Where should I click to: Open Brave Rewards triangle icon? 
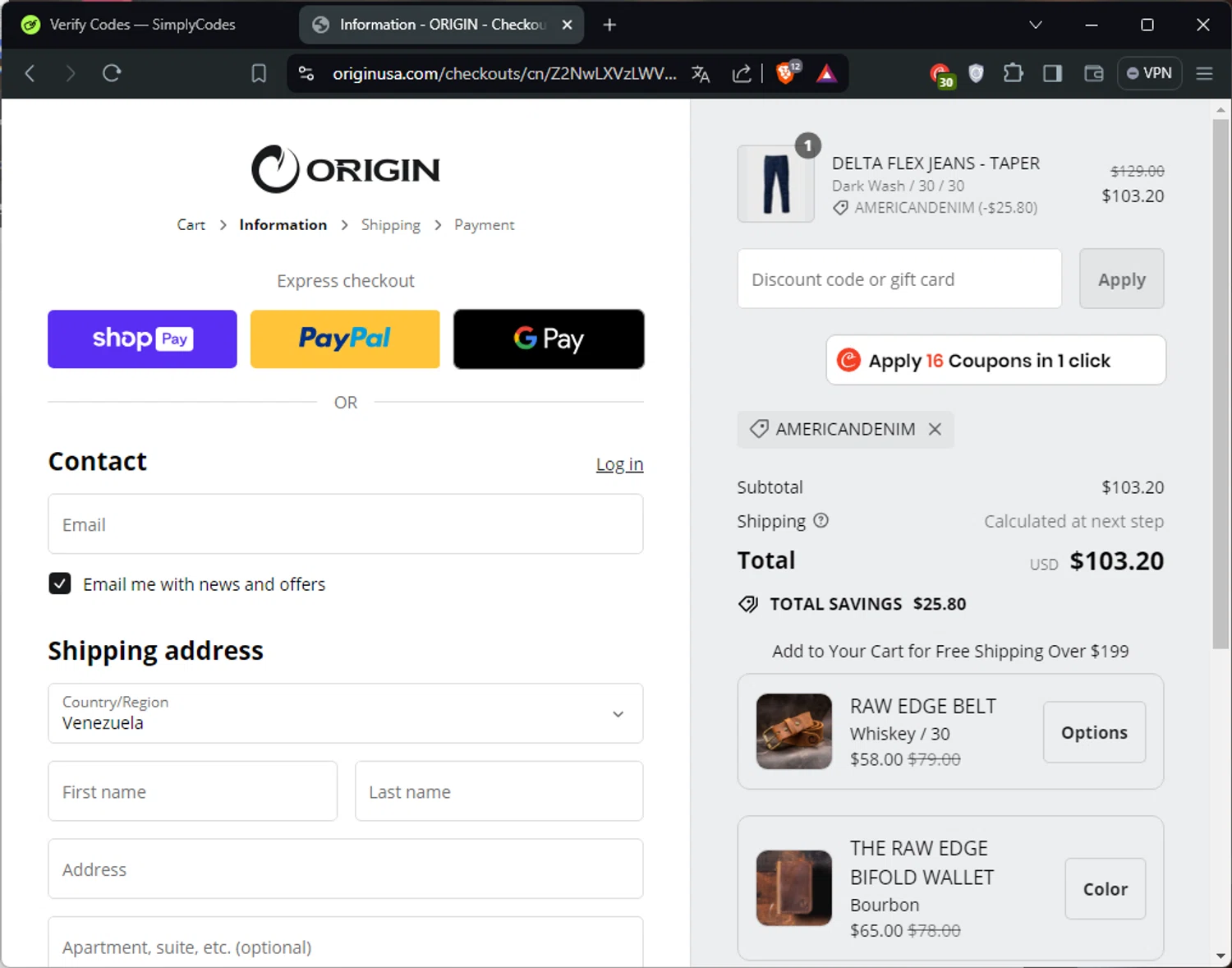(x=826, y=74)
